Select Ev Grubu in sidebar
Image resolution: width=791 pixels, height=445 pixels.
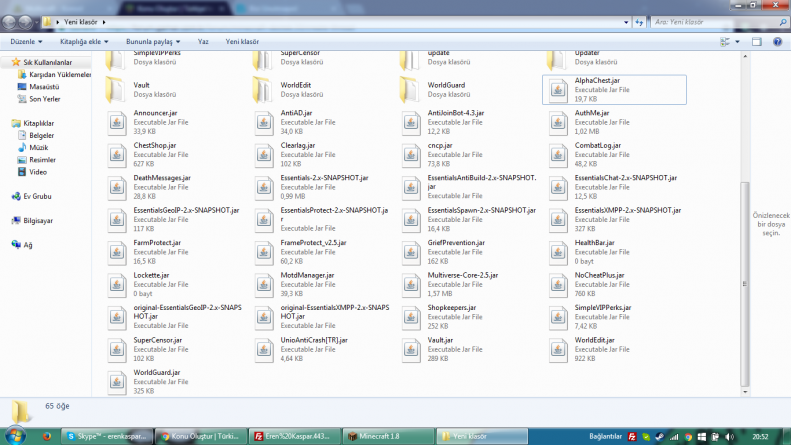[x=37, y=196]
